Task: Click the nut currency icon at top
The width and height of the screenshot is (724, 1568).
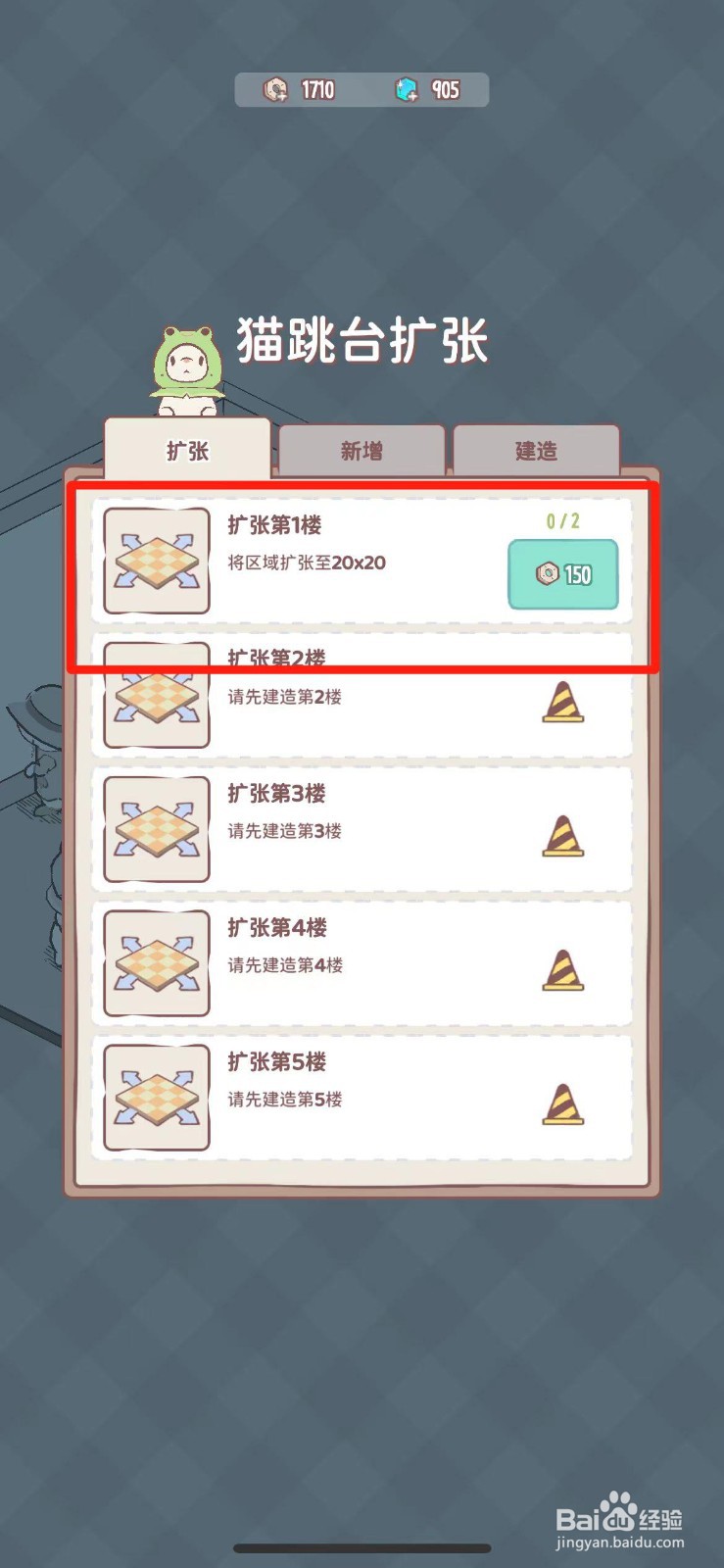Action: point(275,90)
